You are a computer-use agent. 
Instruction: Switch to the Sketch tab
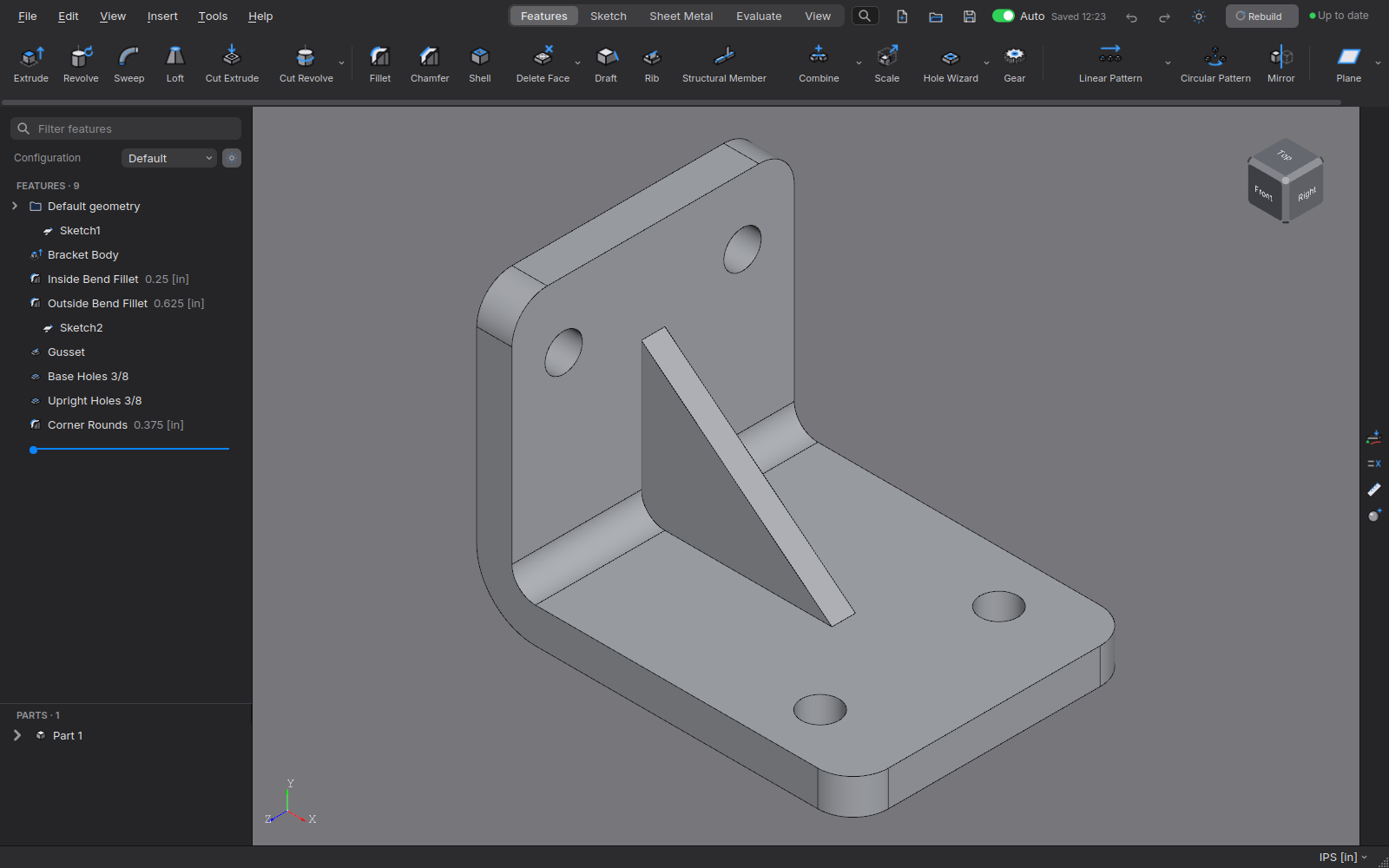609,16
